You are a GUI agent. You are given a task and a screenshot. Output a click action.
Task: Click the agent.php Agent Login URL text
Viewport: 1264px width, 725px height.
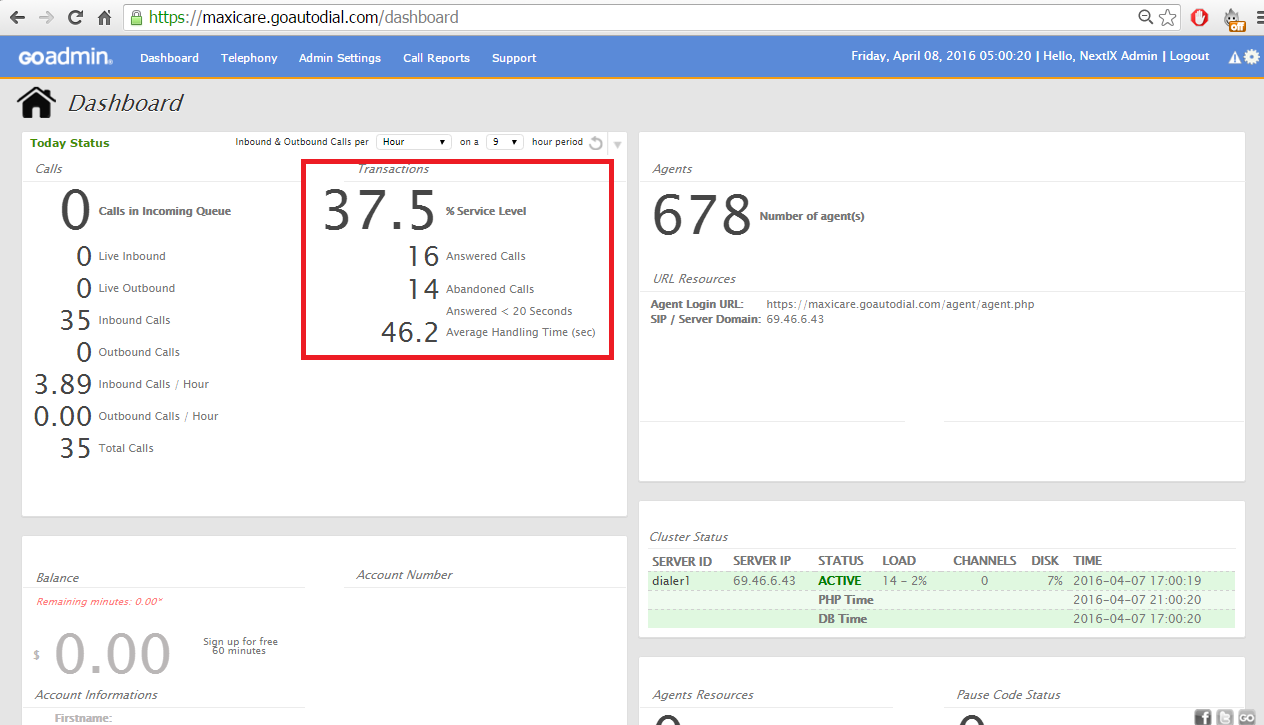[900, 304]
